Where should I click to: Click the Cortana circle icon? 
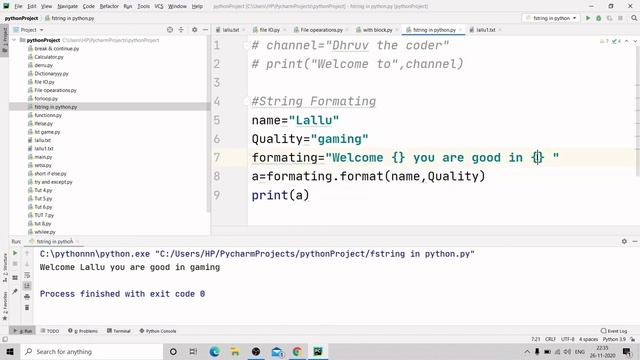point(173,351)
